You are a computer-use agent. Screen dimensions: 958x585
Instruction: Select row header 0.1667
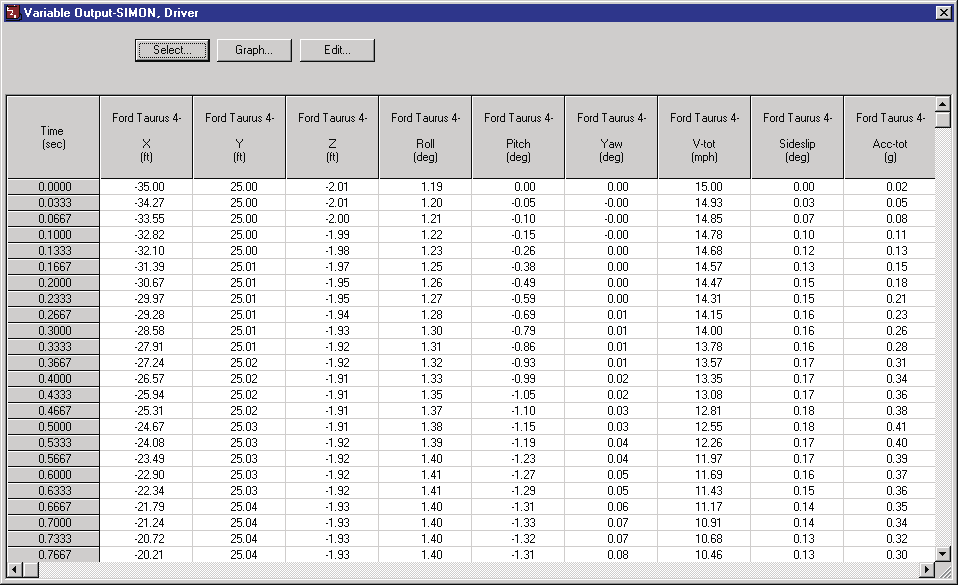click(53, 267)
